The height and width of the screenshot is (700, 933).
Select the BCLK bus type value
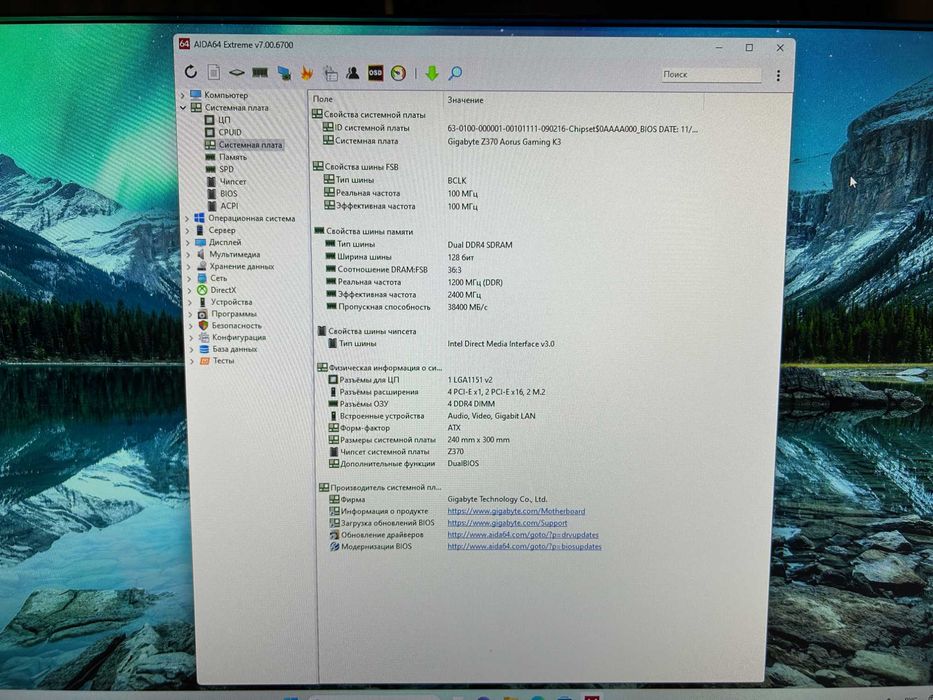pos(457,180)
